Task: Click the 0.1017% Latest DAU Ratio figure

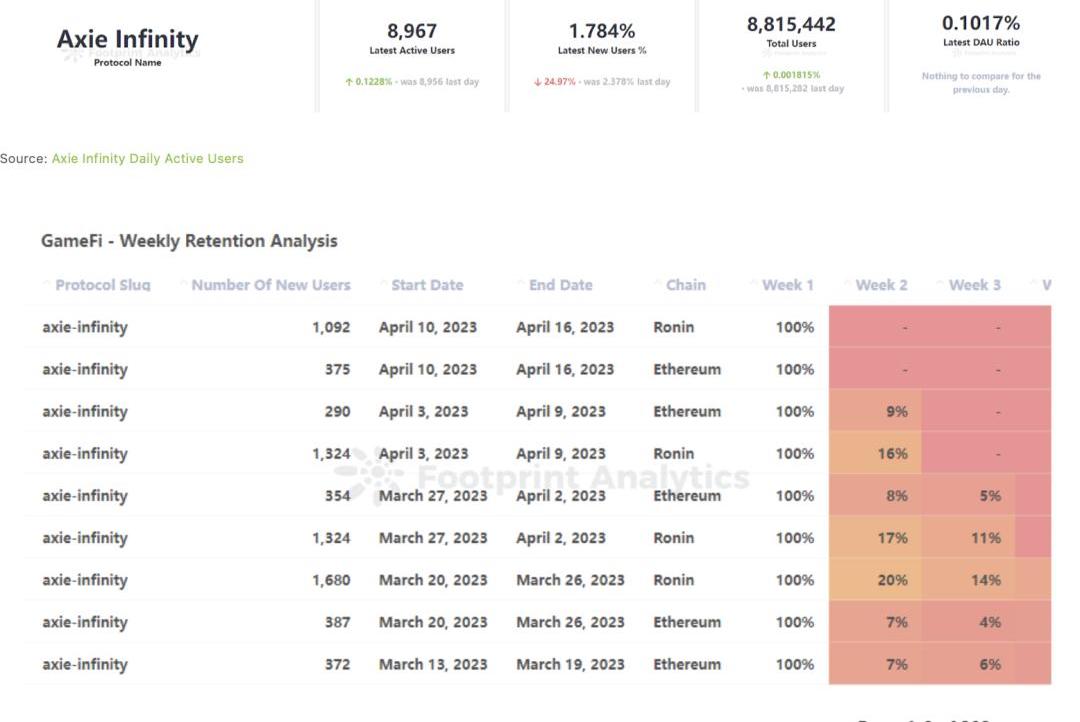Action: point(980,22)
